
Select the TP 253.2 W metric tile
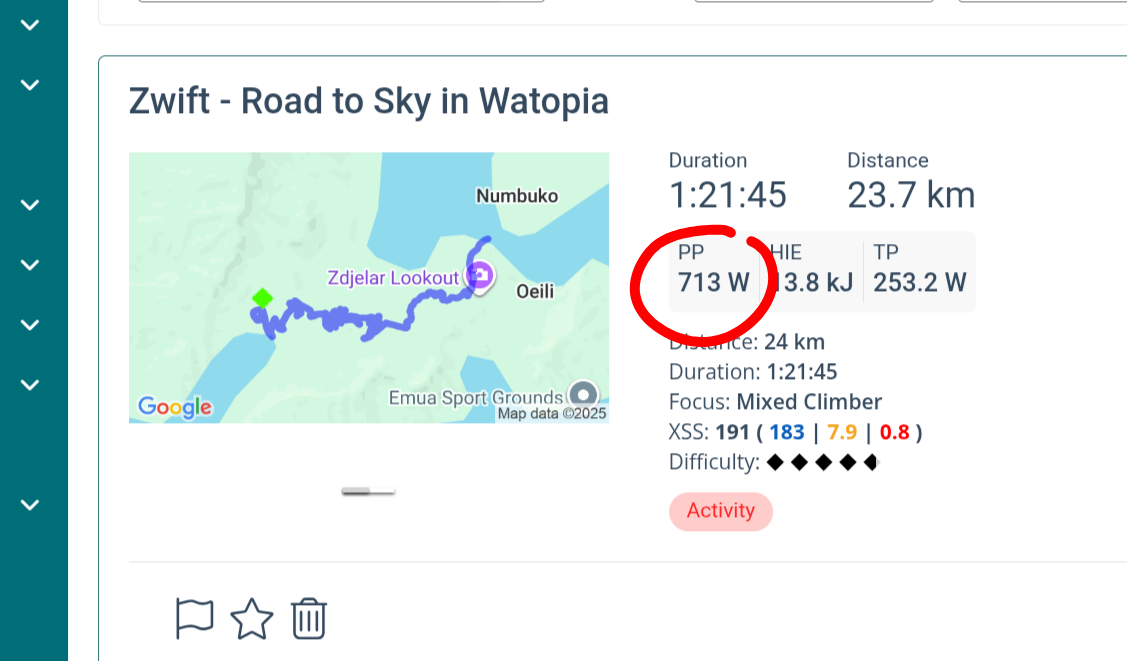pos(919,271)
